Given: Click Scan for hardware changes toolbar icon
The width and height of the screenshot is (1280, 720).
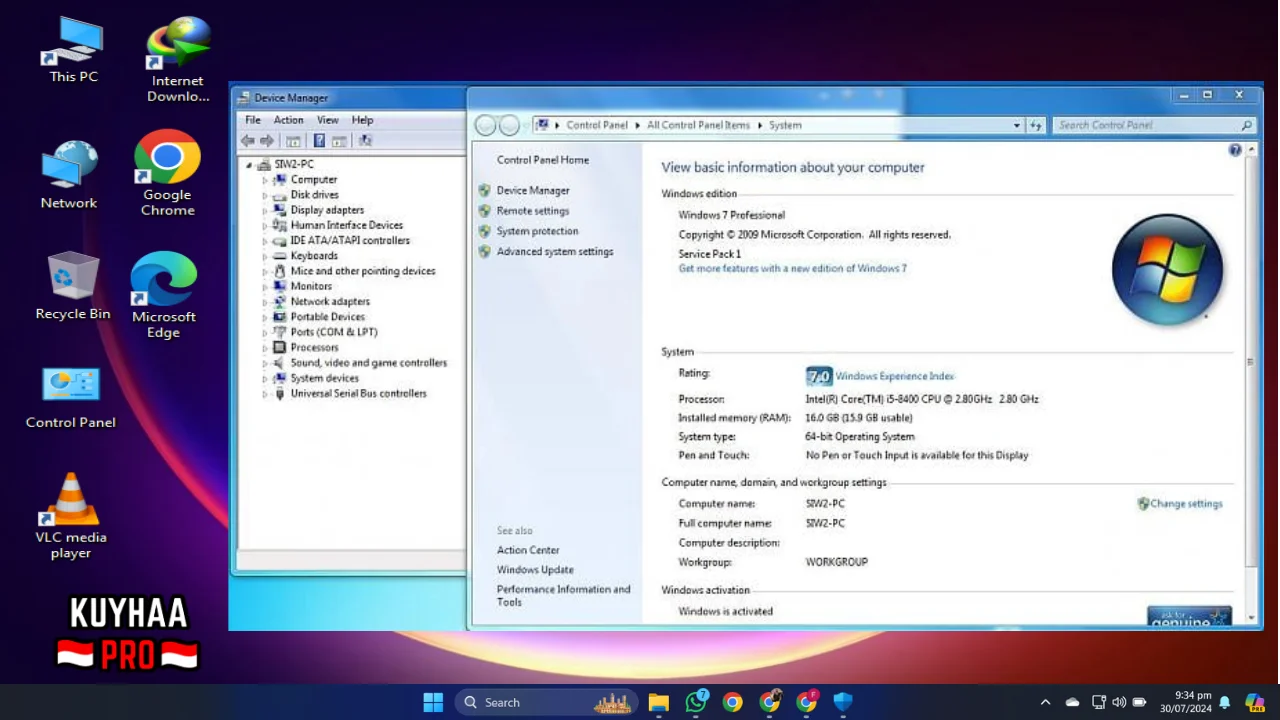Looking at the screenshot, I should 365,141.
